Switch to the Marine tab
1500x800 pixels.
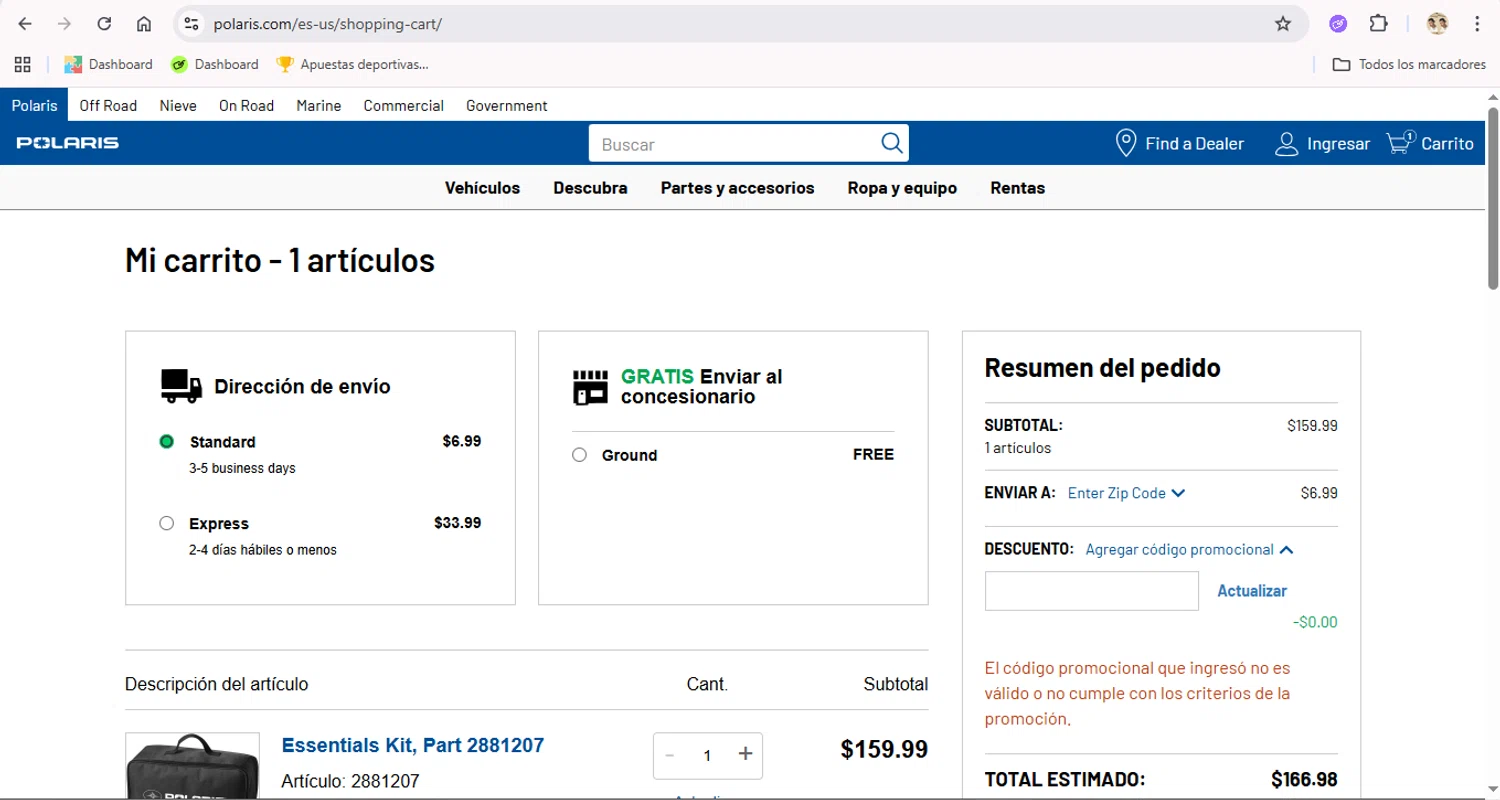[319, 105]
